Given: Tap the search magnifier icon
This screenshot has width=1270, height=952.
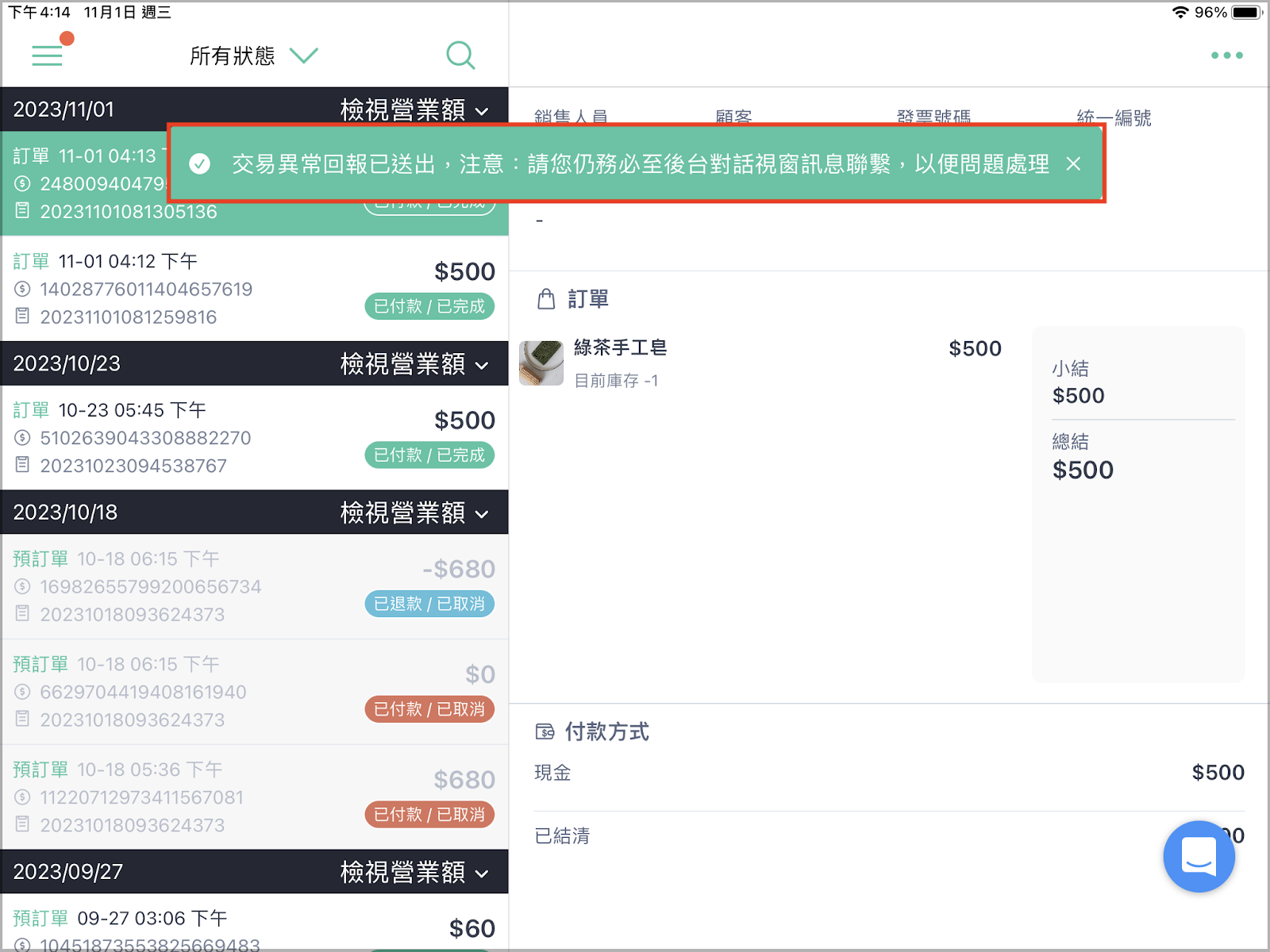Looking at the screenshot, I should pyautogui.click(x=460, y=56).
